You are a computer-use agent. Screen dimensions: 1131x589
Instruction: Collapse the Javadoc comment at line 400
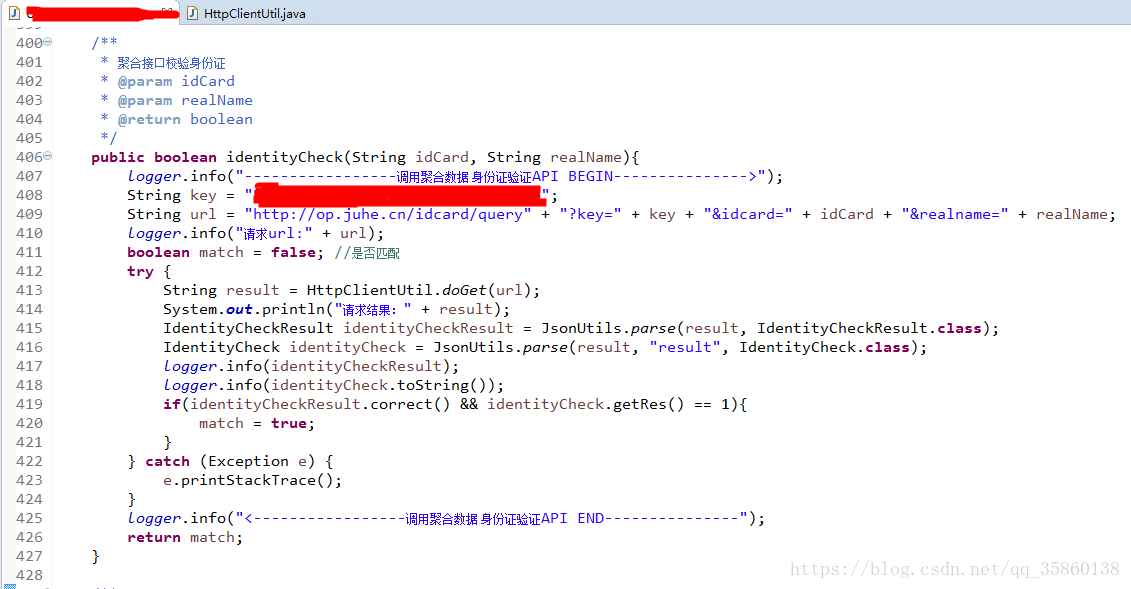tap(48, 42)
